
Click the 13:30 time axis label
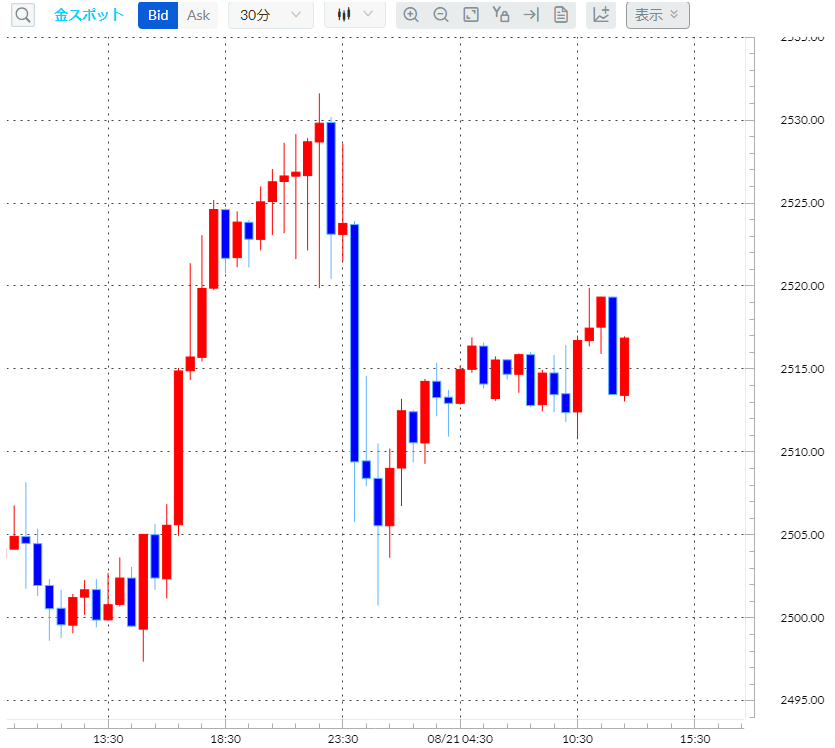[108, 739]
